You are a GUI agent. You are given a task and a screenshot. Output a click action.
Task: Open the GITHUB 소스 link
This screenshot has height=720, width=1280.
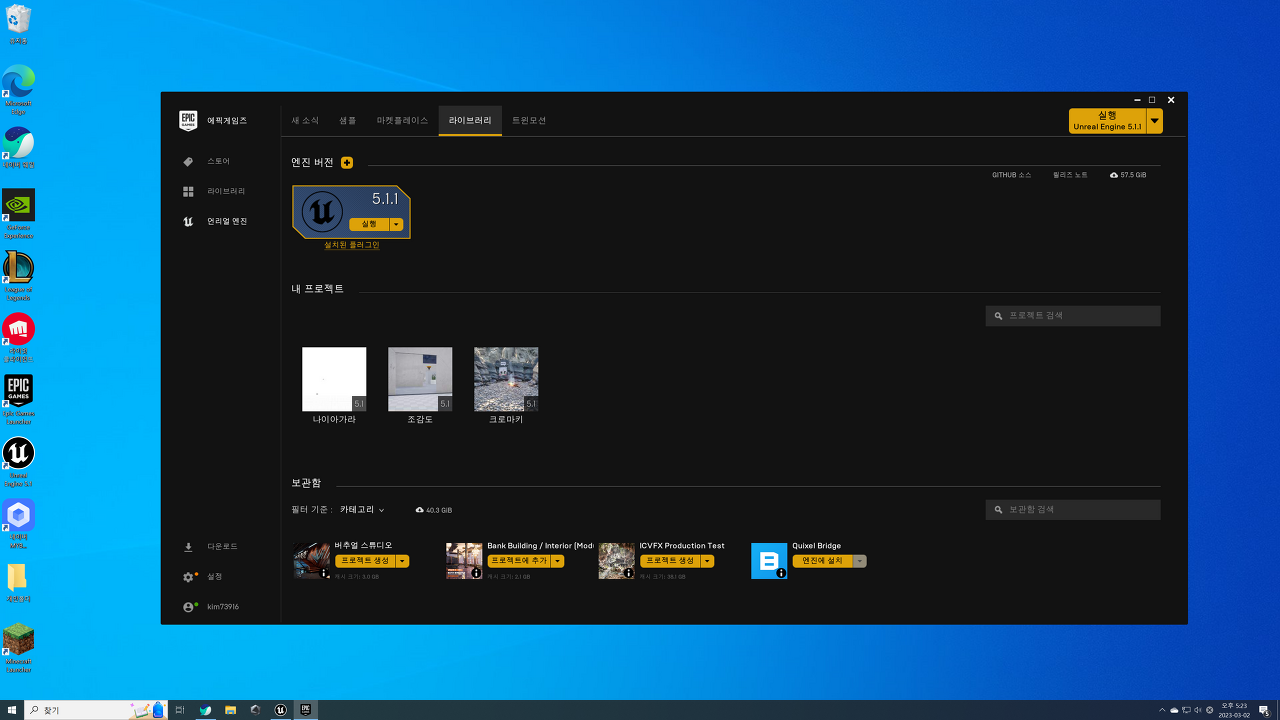pos(1011,175)
